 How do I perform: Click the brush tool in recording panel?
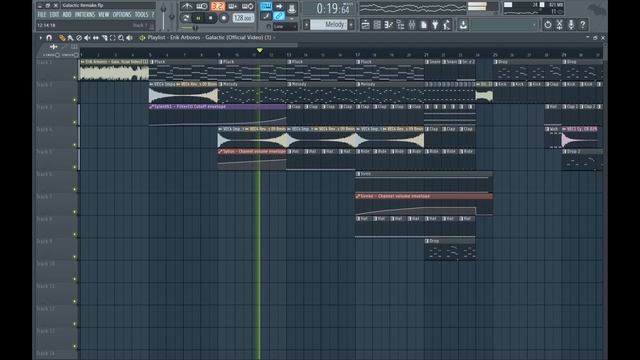tap(266, 16)
